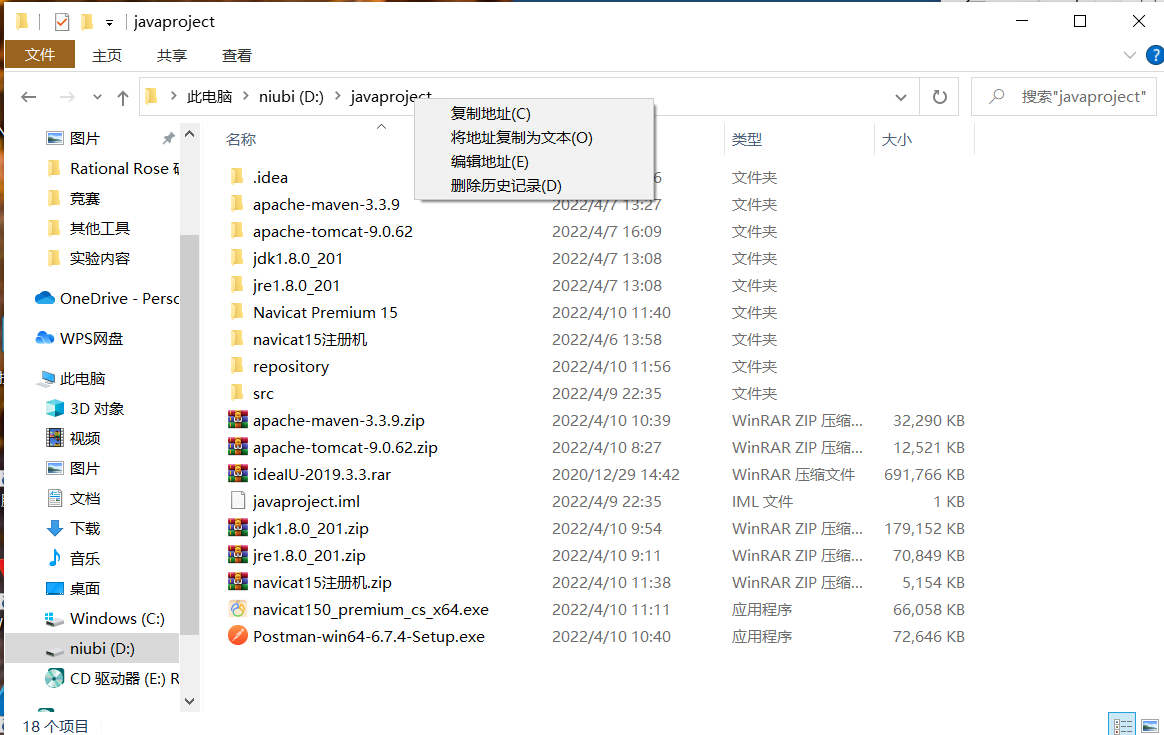Click the 3D 对象 cube icon
This screenshot has height=735, width=1164.
click(55, 408)
